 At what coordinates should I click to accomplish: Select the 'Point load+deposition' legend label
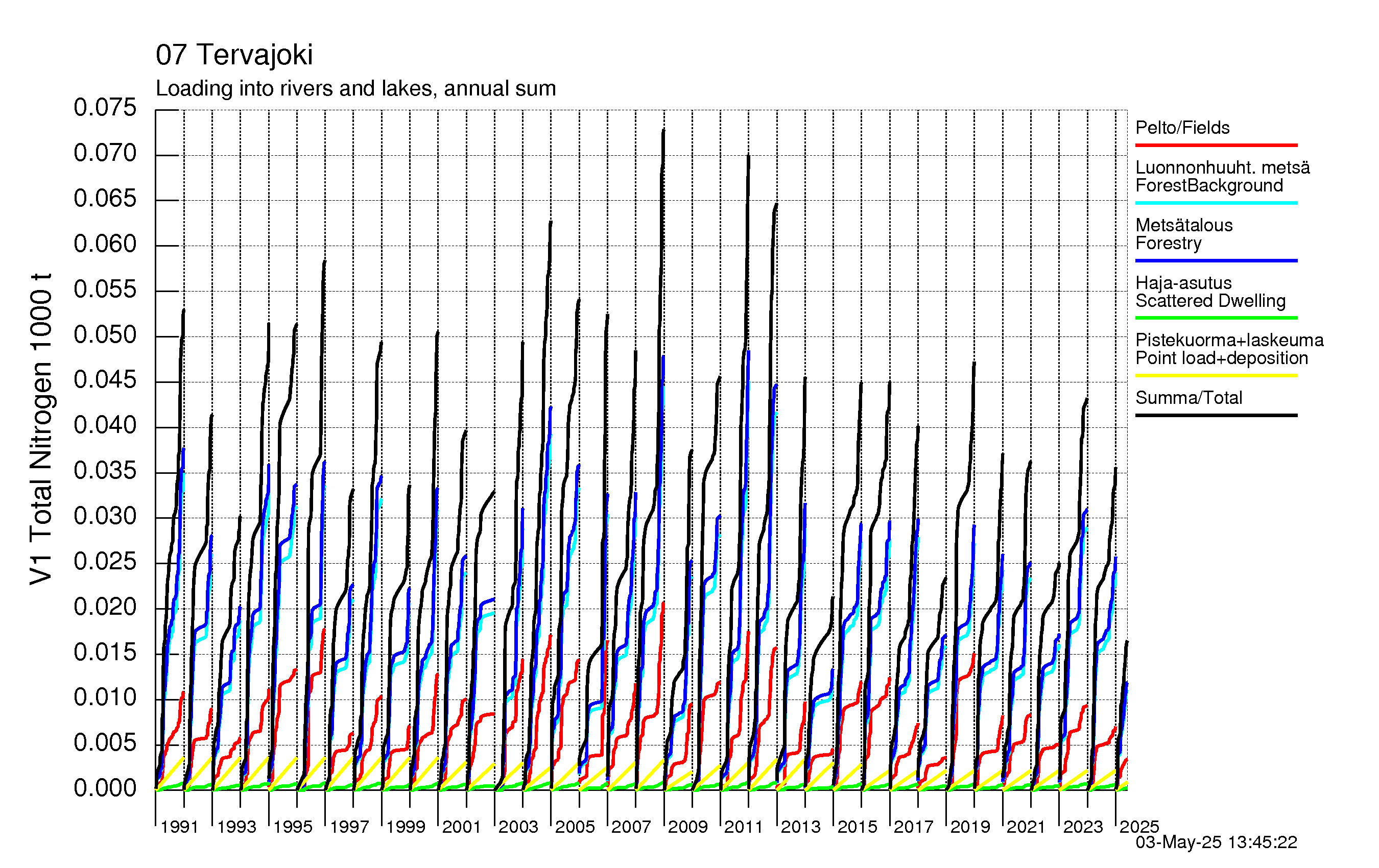click(x=1222, y=358)
